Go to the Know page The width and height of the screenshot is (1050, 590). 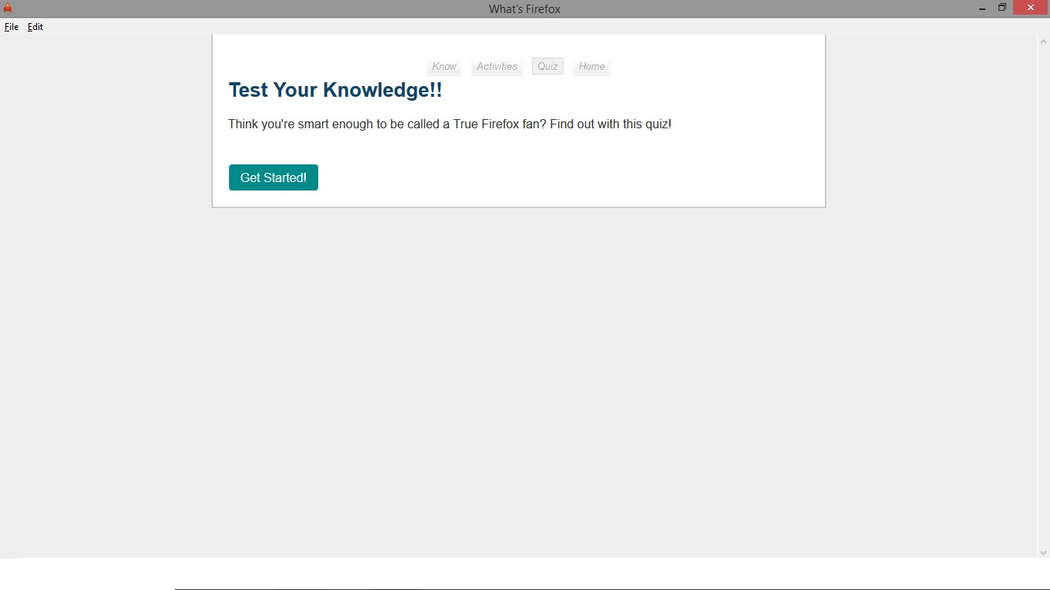pos(444,67)
